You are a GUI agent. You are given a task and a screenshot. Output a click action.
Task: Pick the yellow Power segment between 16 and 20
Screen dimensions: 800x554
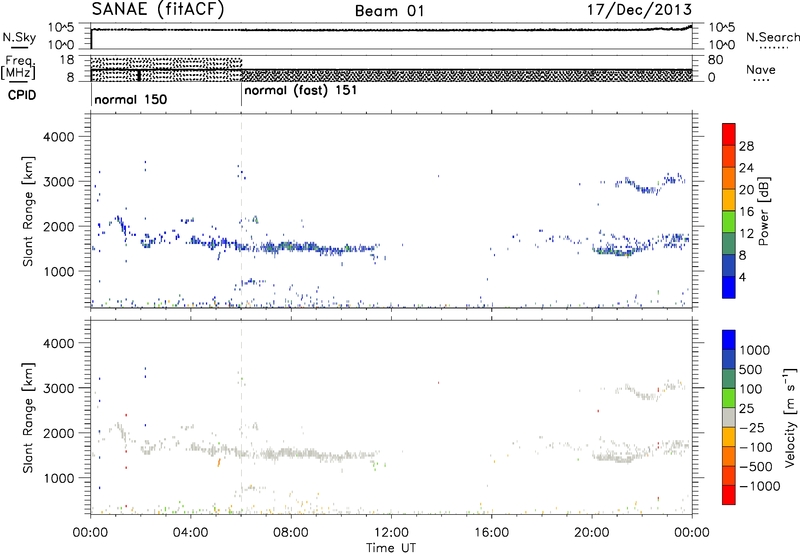coord(729,199)
